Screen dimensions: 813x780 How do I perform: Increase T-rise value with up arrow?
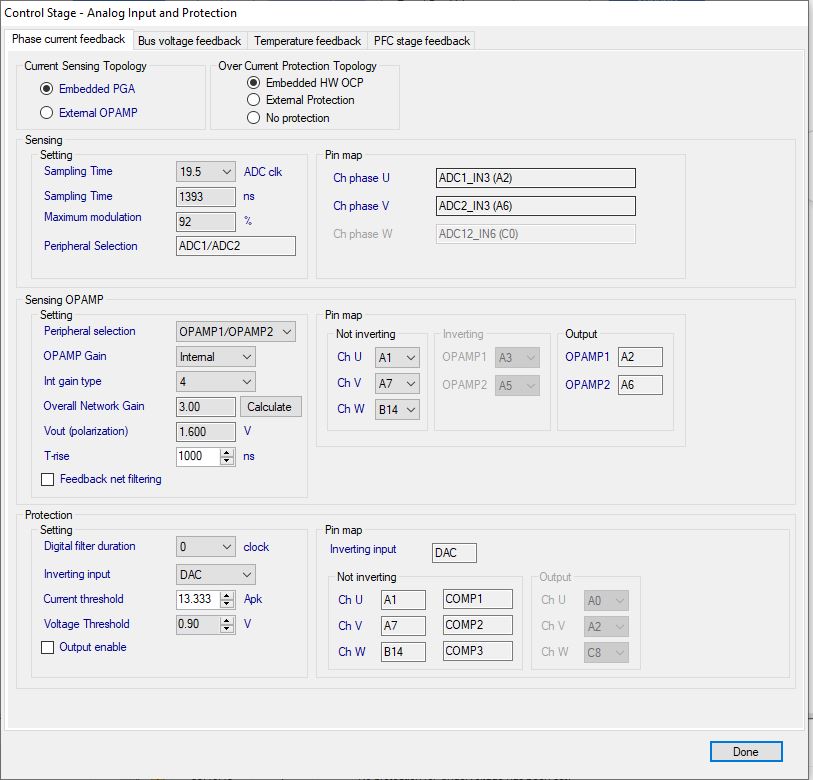(x=227, y=452)
